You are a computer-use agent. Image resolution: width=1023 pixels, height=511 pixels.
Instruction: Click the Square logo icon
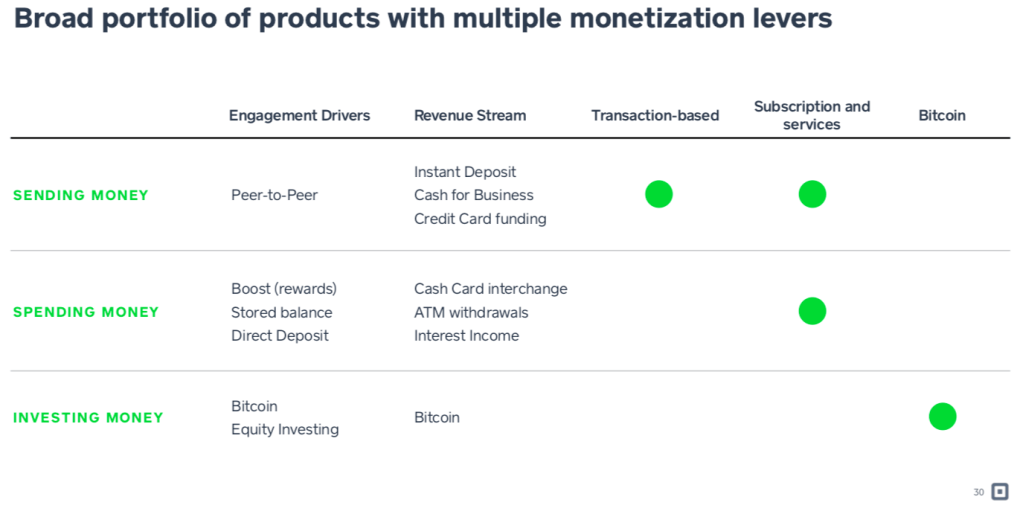(x=999, y=491)
